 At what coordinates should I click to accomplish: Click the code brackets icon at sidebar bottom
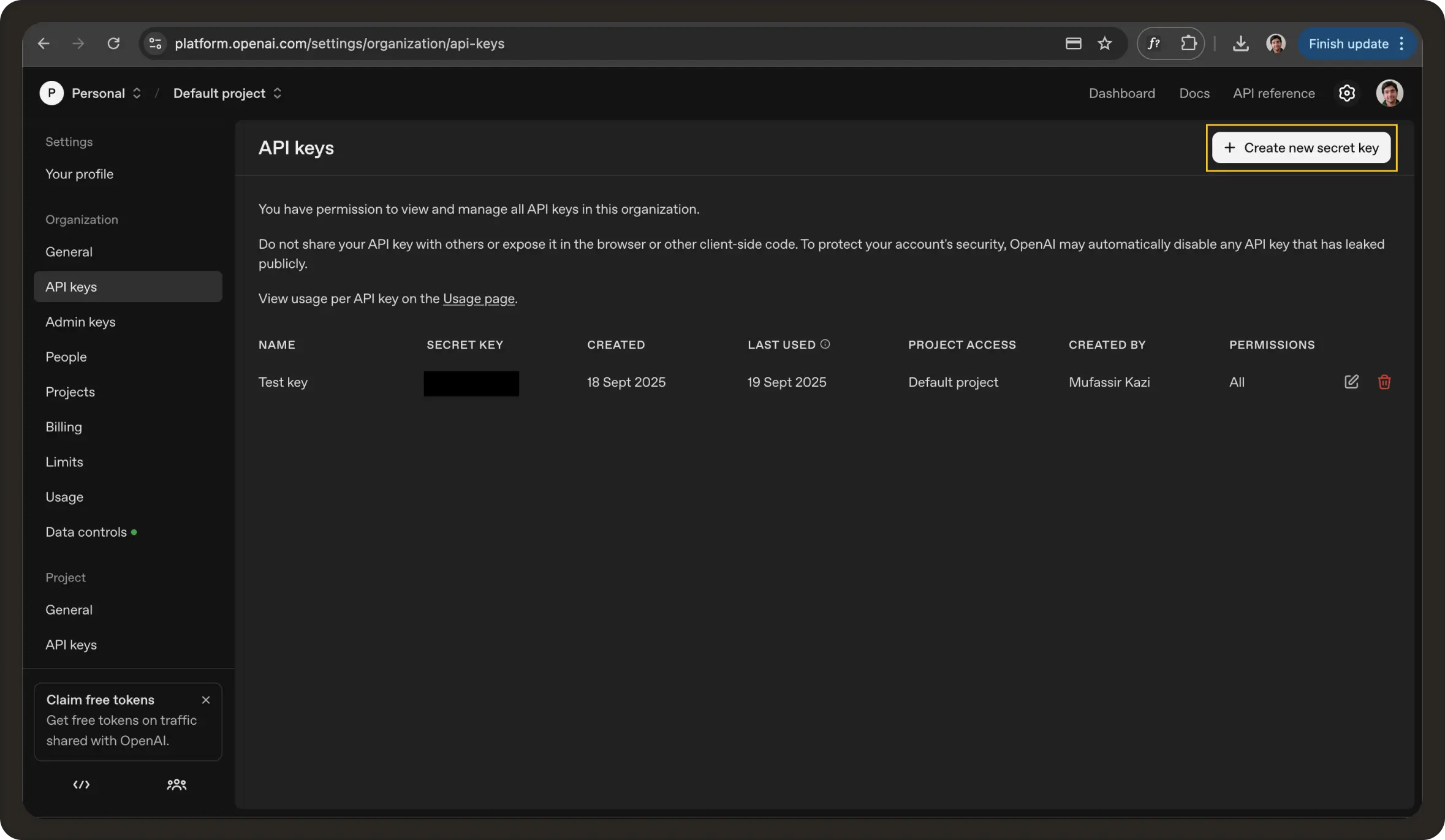pyautogui.click(x=81, y=784)
